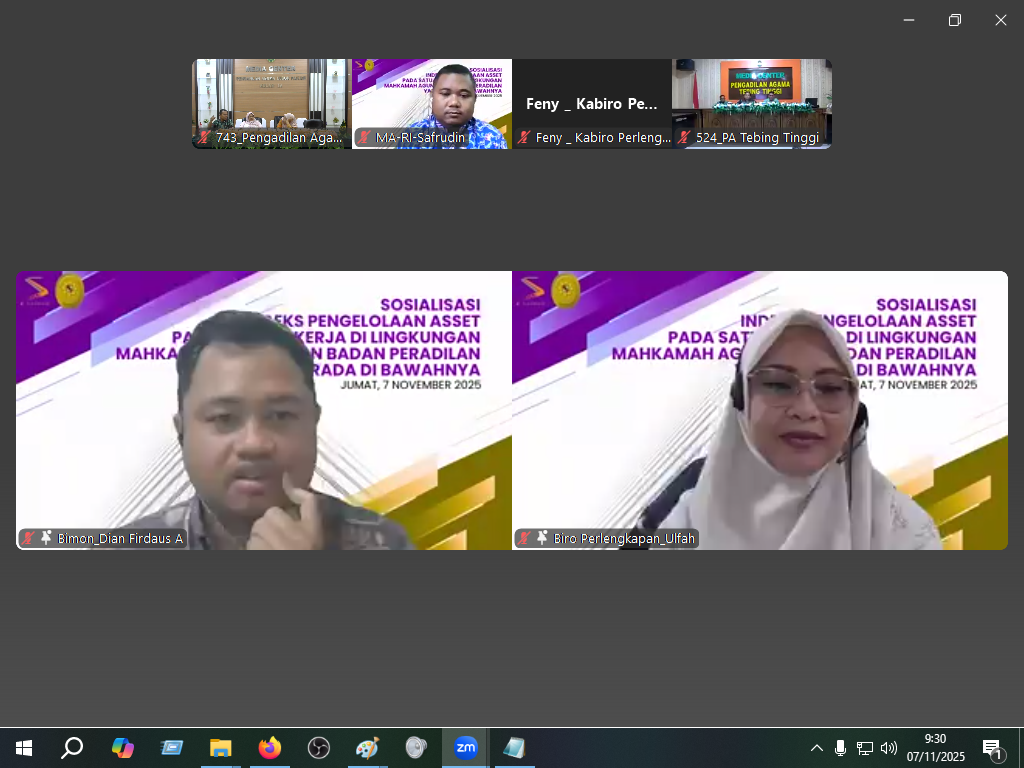Select the 524_PA Tebing Tinggi video thumbnail
The height and width of the screenshot is (768, 1024).
(751, 103)
